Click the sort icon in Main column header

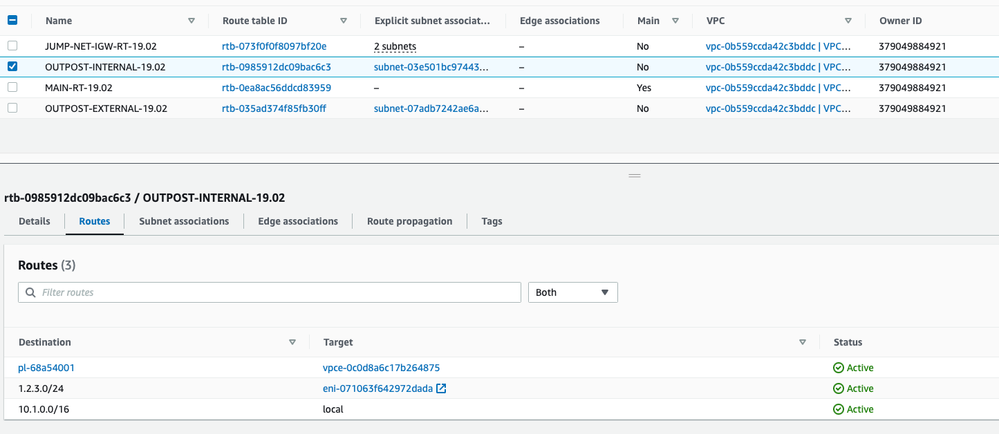tap(675, 20)
